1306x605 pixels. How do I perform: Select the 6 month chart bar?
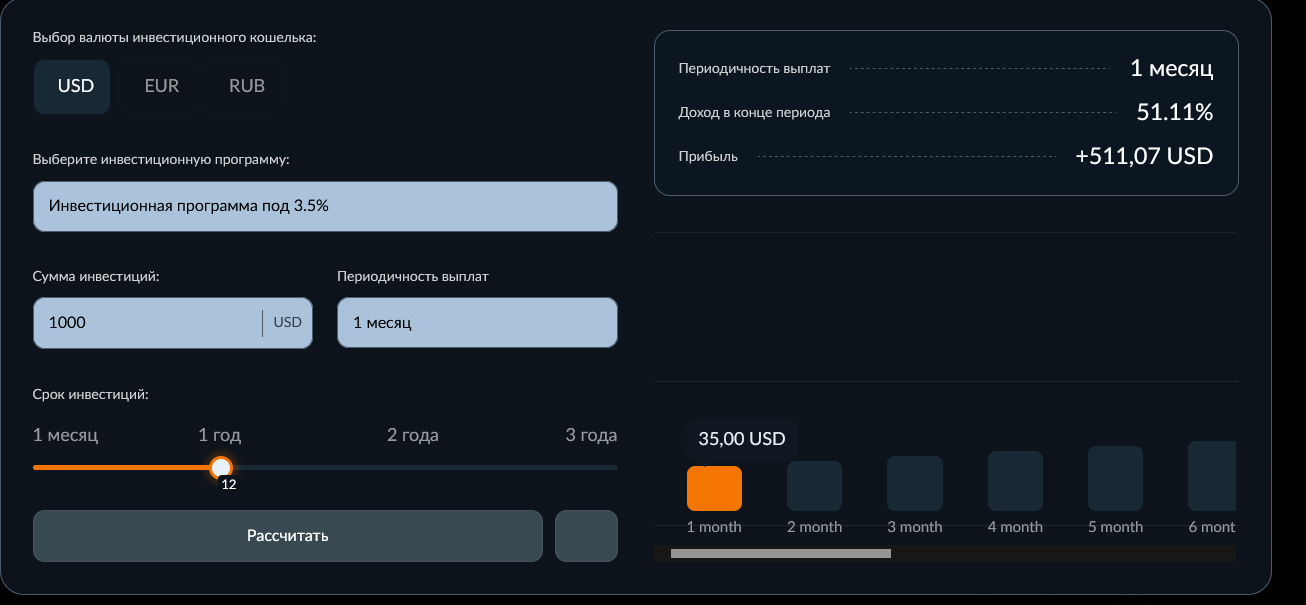1211,476
